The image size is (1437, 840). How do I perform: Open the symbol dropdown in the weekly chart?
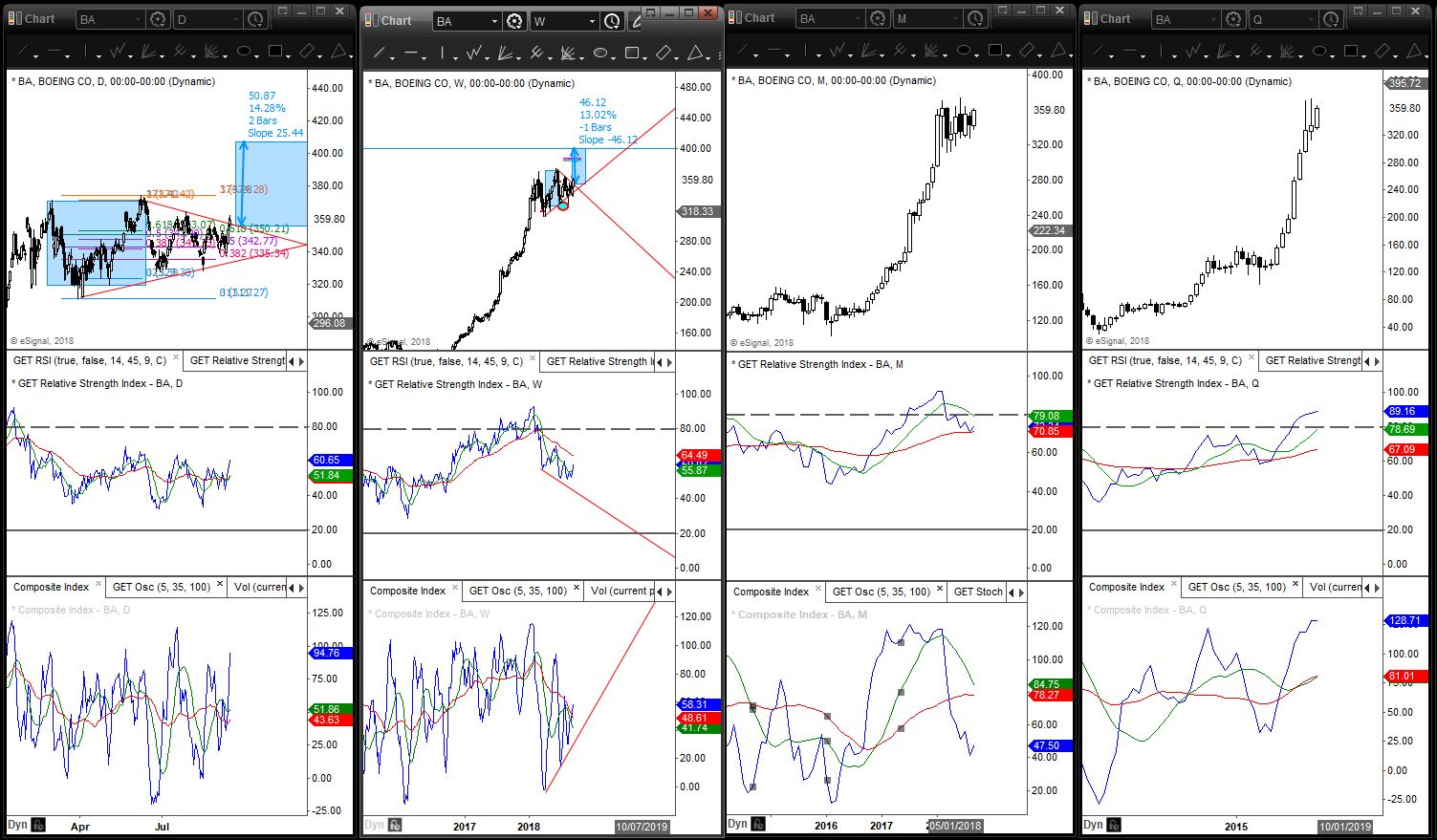[x=495, y=21]
